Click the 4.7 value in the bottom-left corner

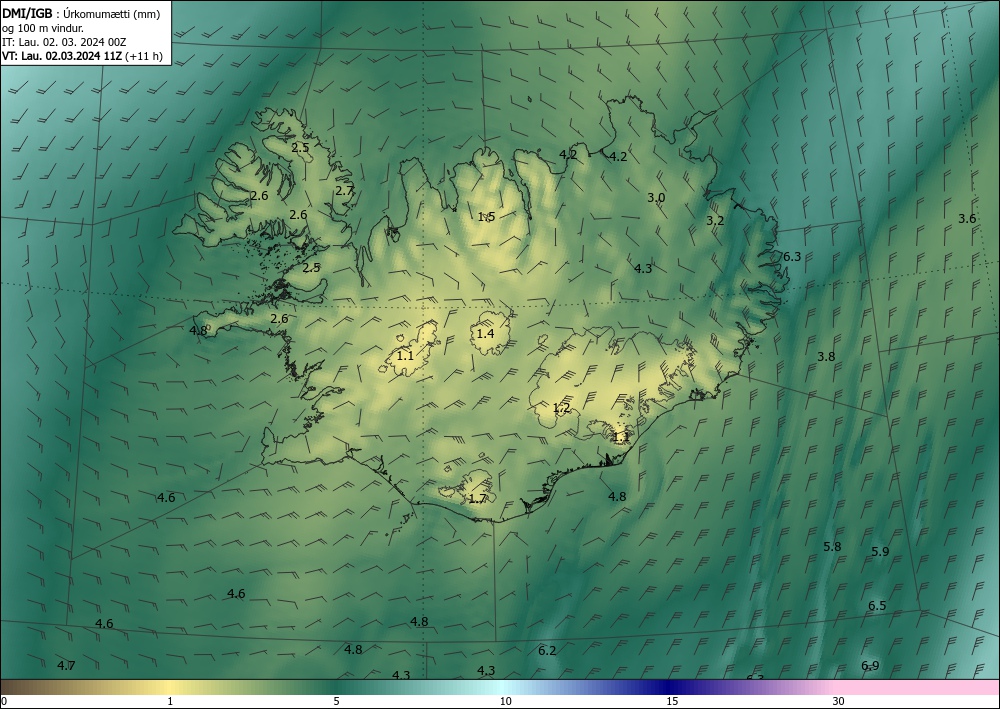tap(66, 666)
